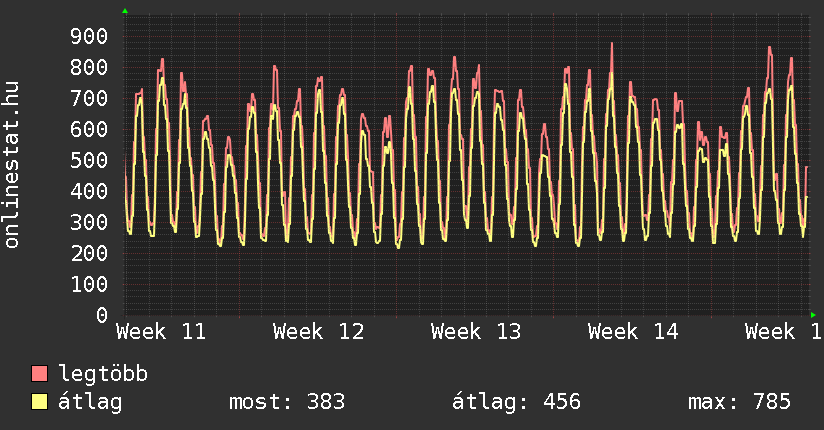
Task: Click the 'max: 785' statistic
Action: point(739,402)
